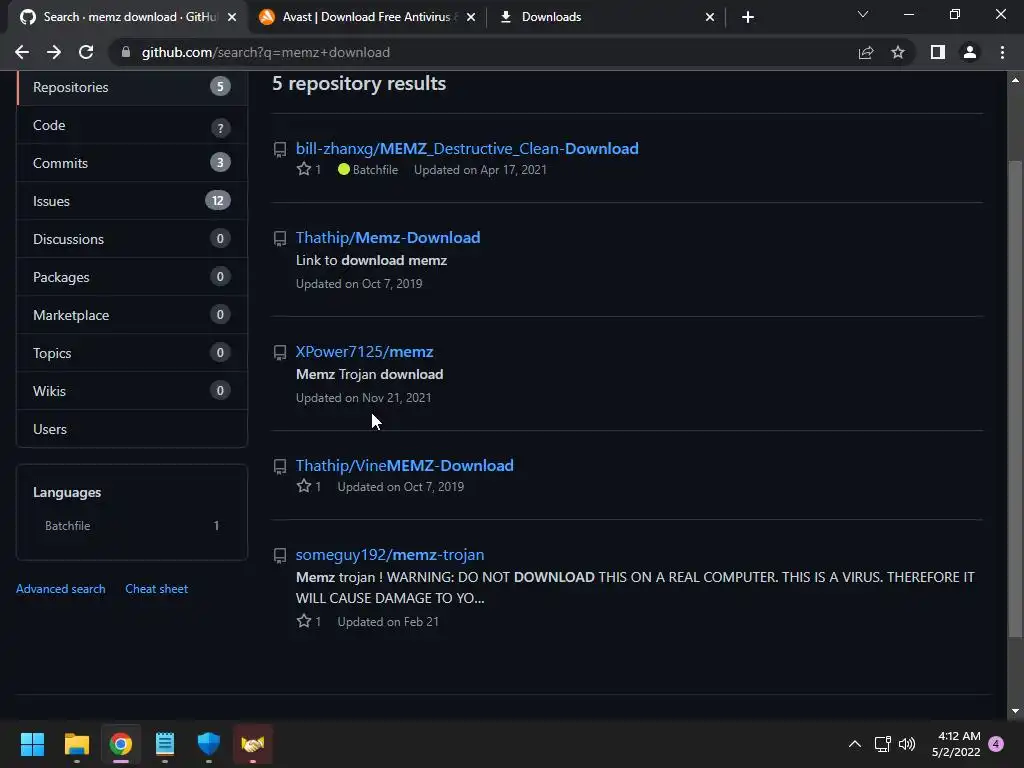Image resolution: width=1024 pixels, height=768 pixels.
Task: Filter results by Wikis
Action: coord(132,391)
